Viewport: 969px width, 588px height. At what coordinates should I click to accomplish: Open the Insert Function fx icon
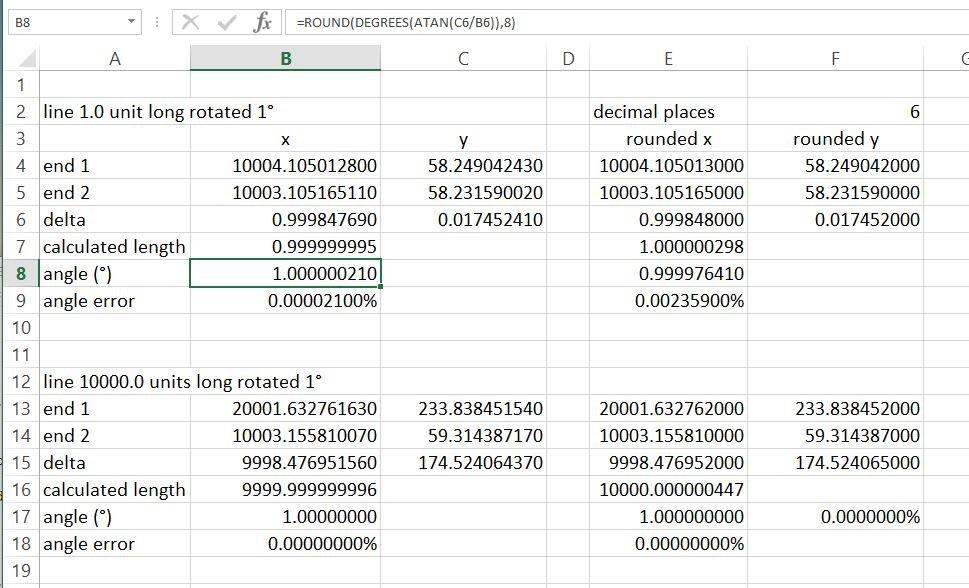pyautogui.click(x=263, y=23)
